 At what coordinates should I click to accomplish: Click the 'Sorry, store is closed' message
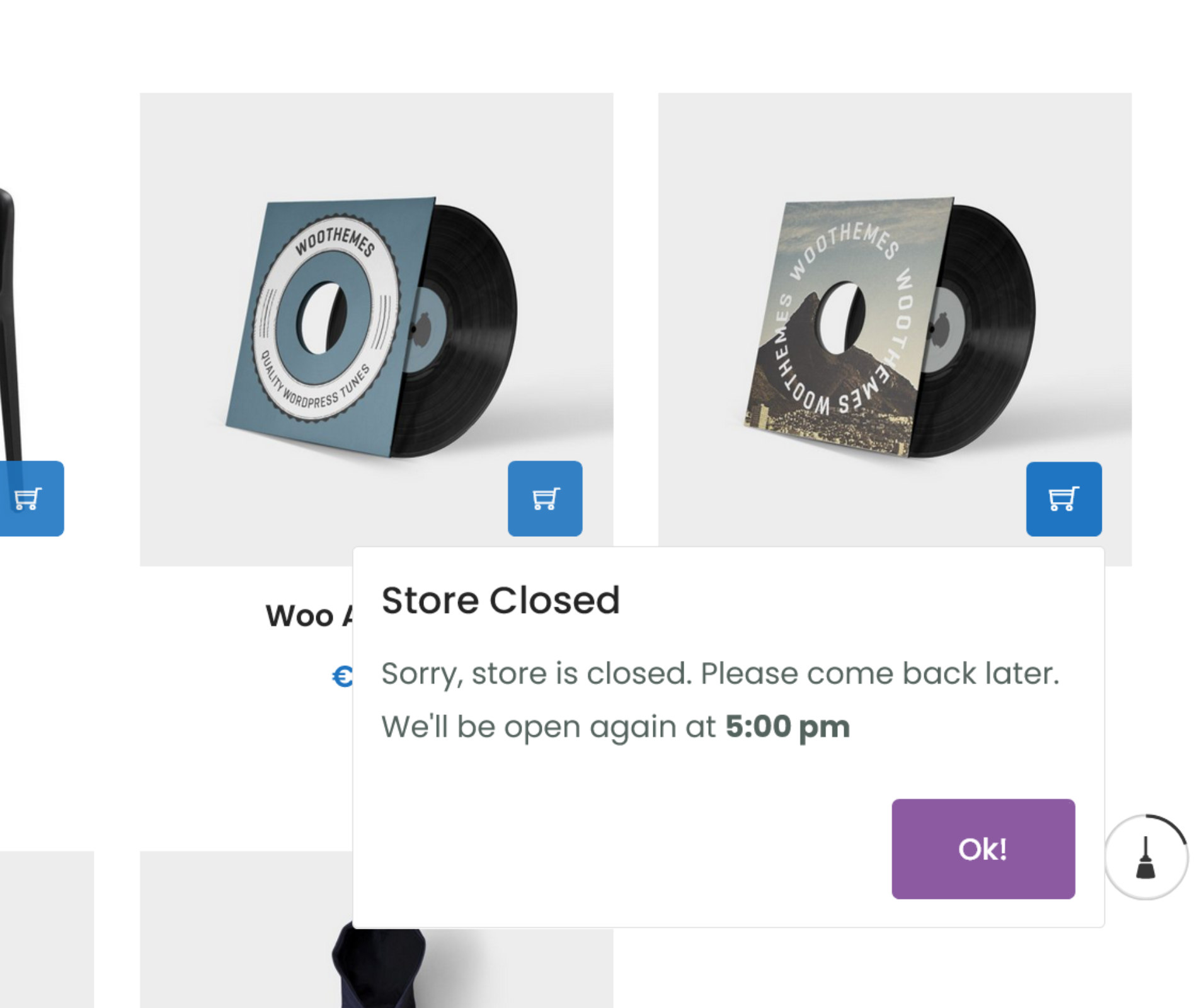[720, 673]
